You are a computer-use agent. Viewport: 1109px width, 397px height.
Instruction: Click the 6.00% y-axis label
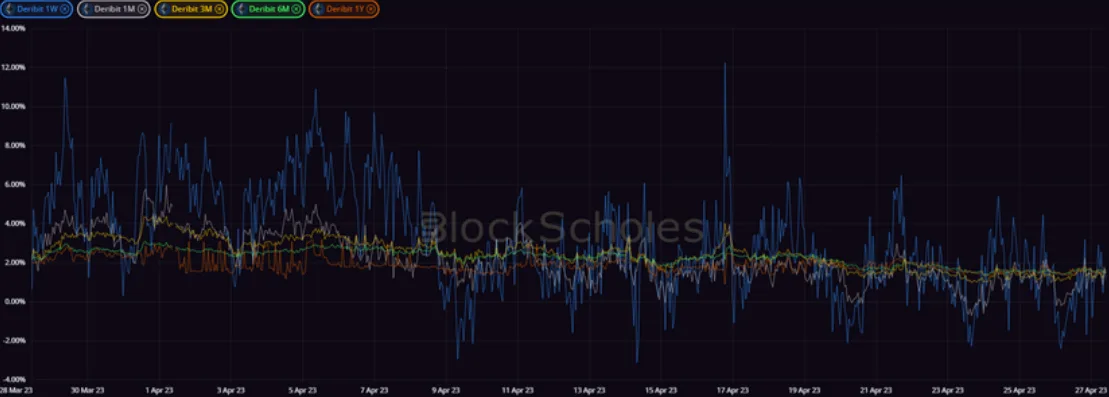(x=14, y=184)
